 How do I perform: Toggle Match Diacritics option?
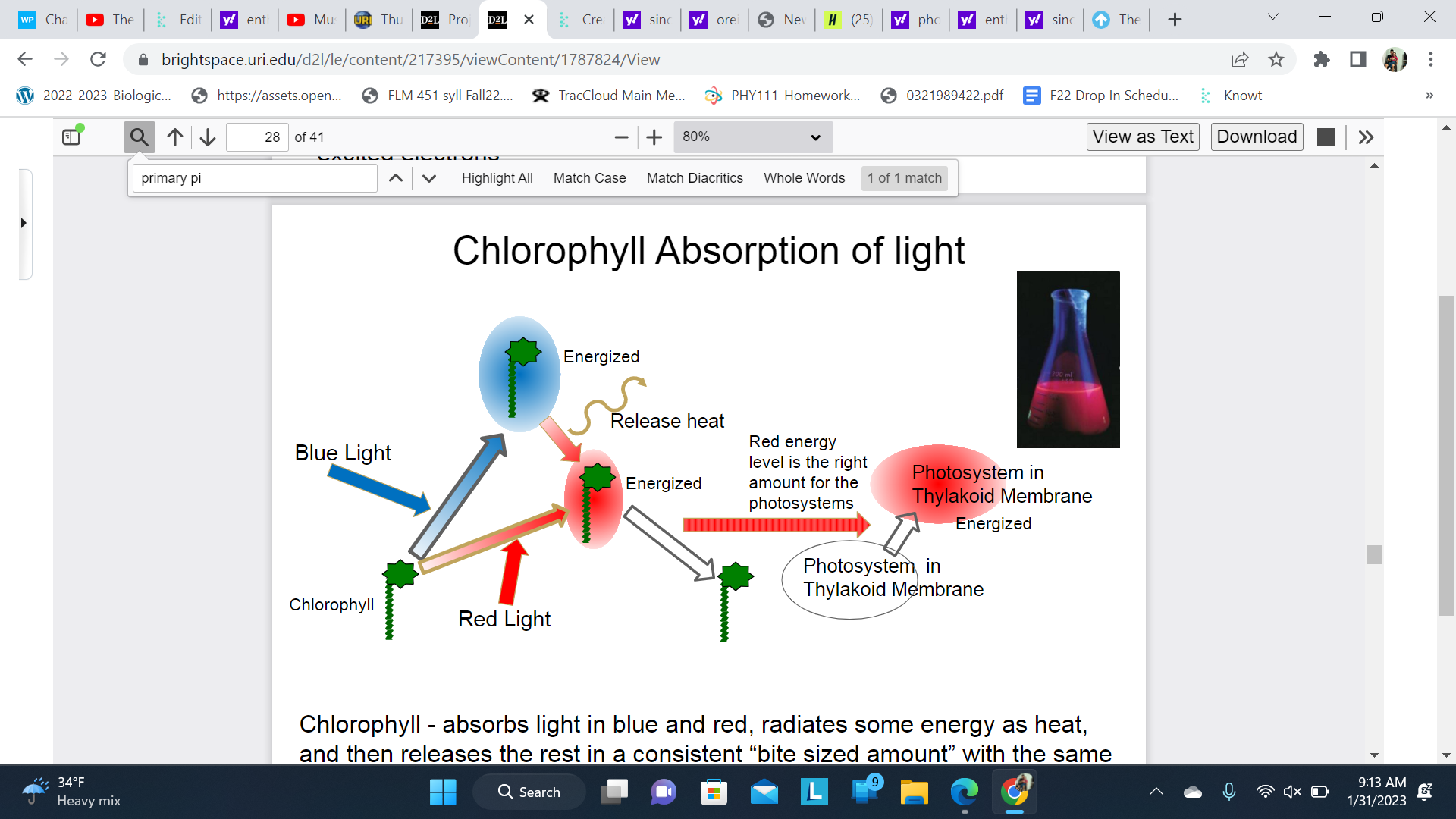click(x=695, y=178)
